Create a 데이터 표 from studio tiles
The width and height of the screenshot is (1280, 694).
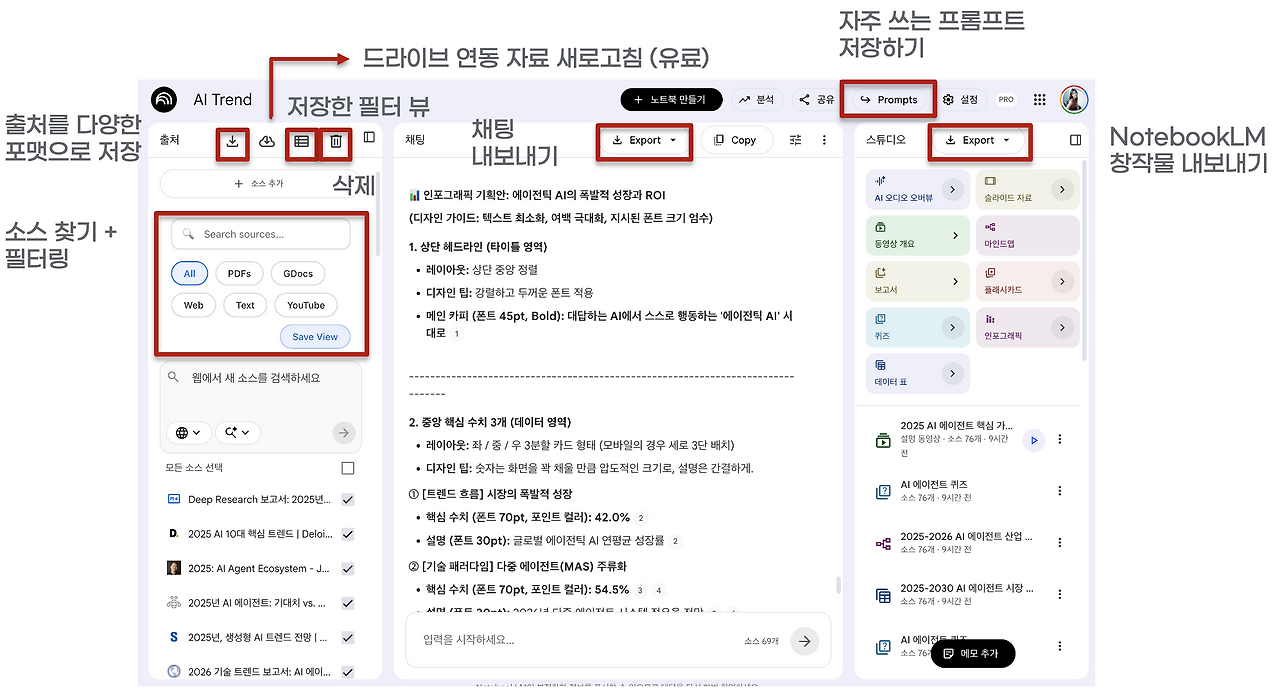[x=918, y=373]
